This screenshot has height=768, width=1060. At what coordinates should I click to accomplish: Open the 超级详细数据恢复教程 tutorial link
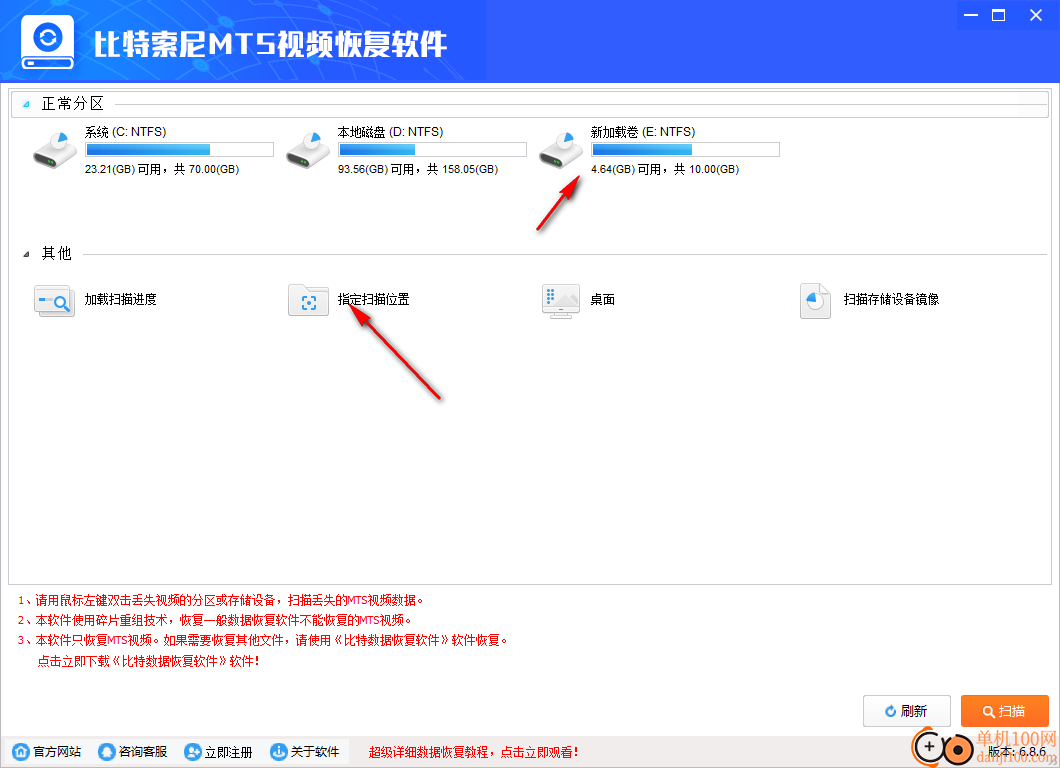pos(473,752)
